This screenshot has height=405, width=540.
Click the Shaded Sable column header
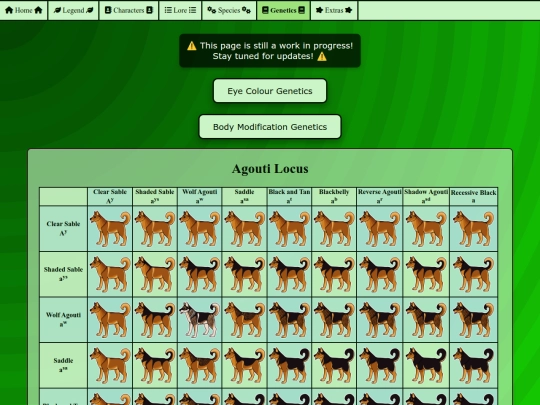[155, 196]
